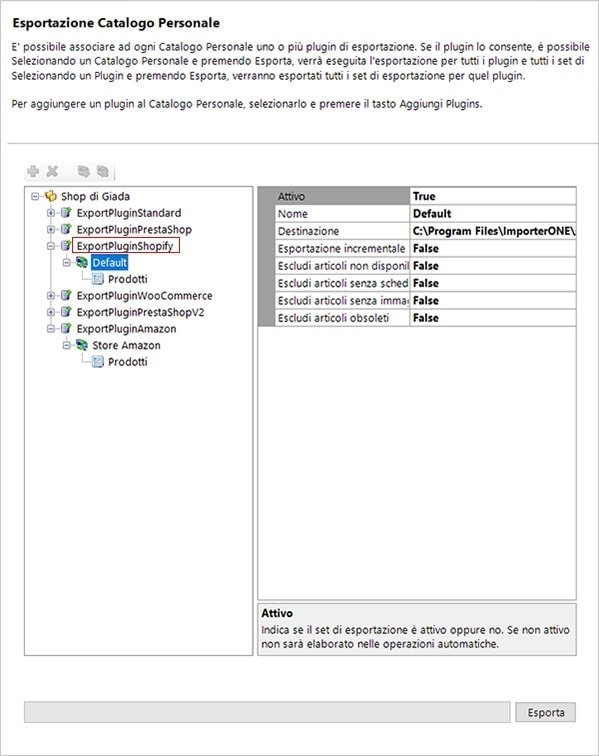
Task: Click the add plugin plus icon
Action: click(x=33, y=171)
